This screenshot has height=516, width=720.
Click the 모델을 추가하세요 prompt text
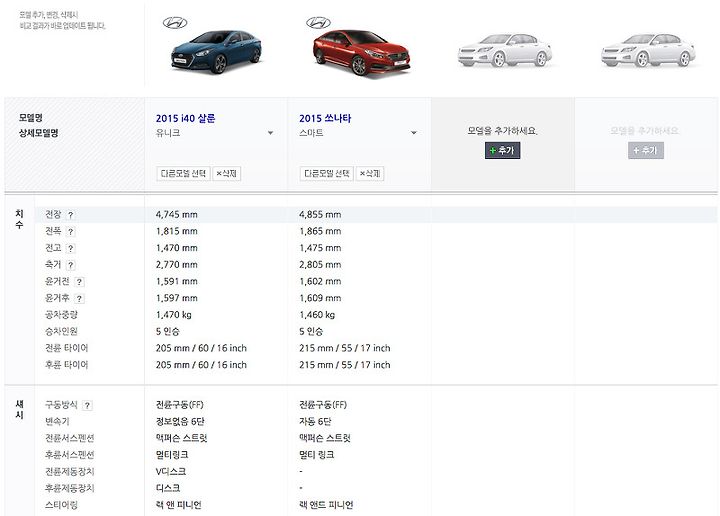pos(502,131)
